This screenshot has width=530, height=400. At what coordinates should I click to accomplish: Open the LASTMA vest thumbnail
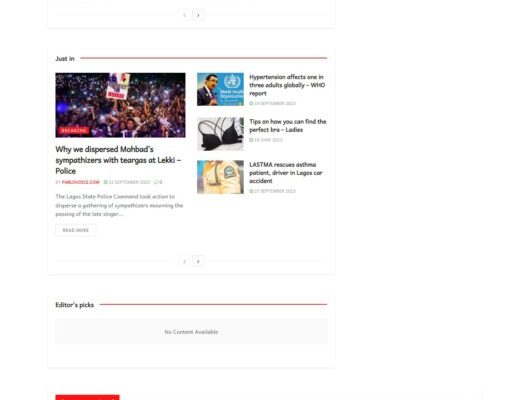(220, 177)
